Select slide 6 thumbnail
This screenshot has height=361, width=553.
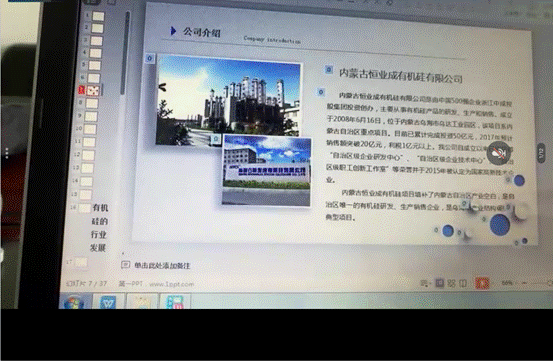point(94,78)
